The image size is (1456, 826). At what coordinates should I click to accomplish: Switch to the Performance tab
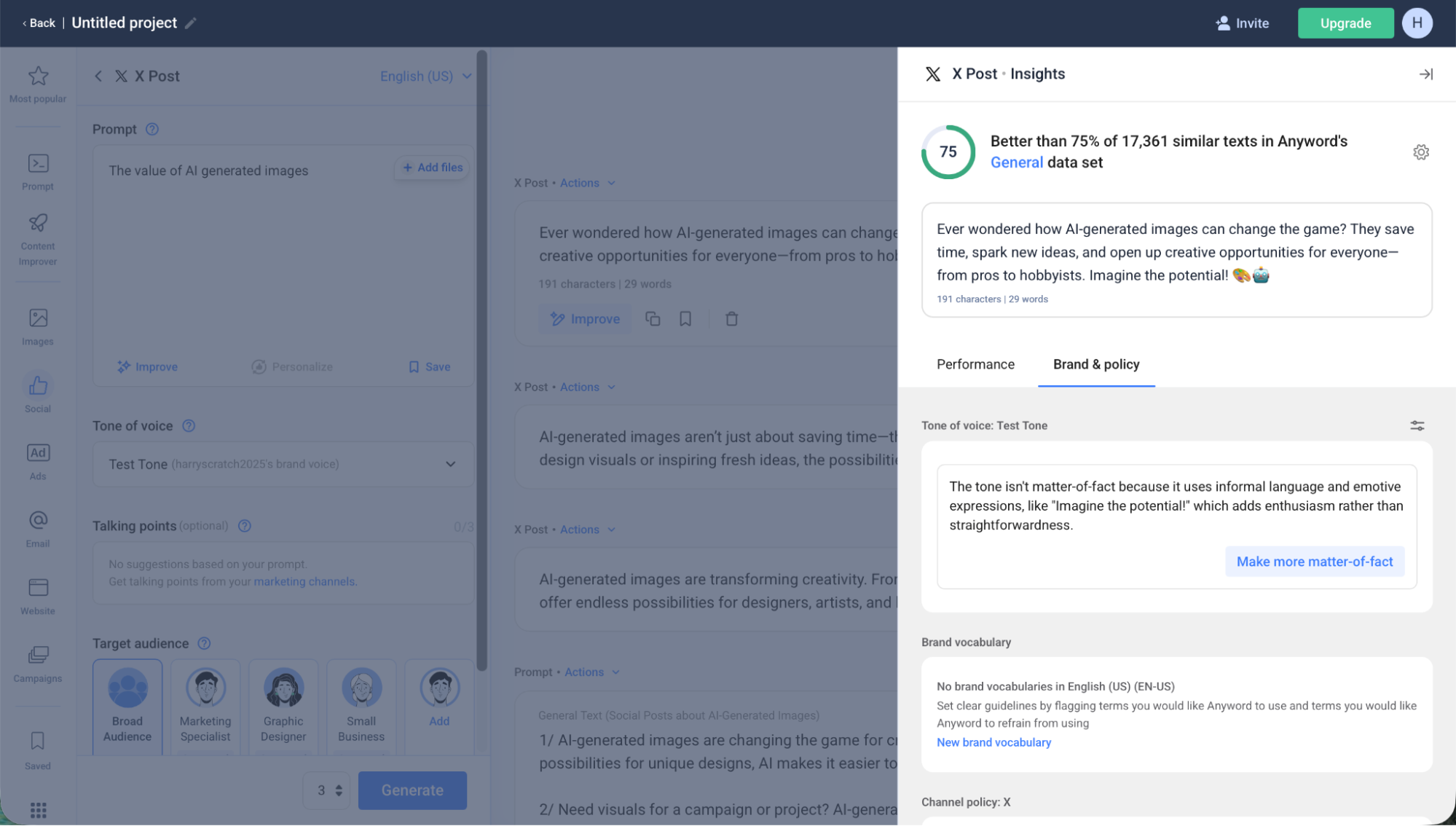[x=975, y=364]
